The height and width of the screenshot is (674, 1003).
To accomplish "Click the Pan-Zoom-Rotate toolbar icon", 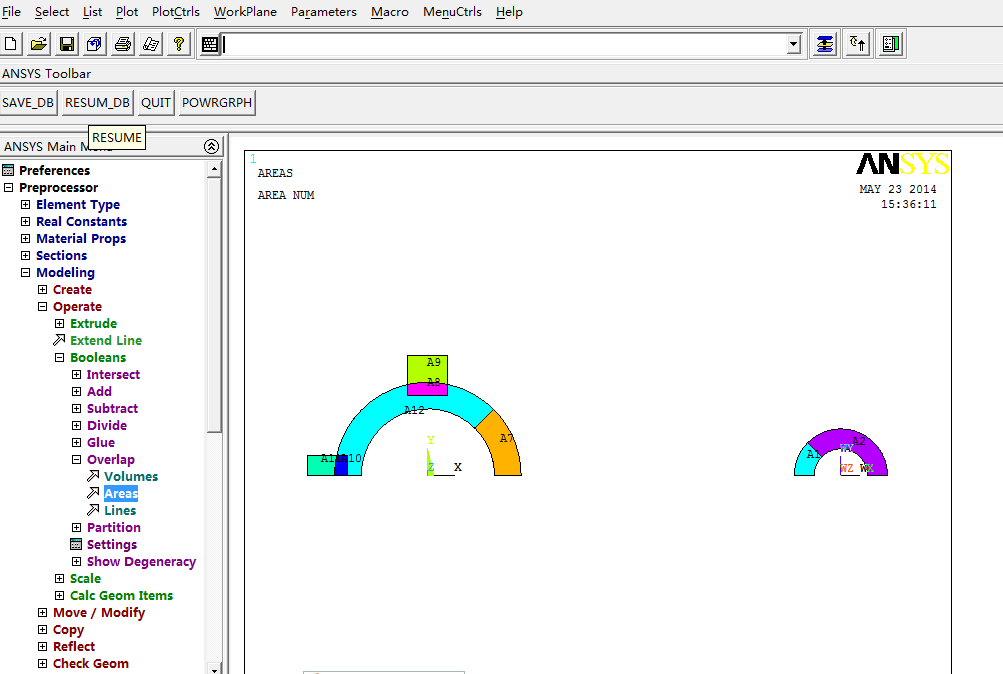I will [x=94, y=44].
